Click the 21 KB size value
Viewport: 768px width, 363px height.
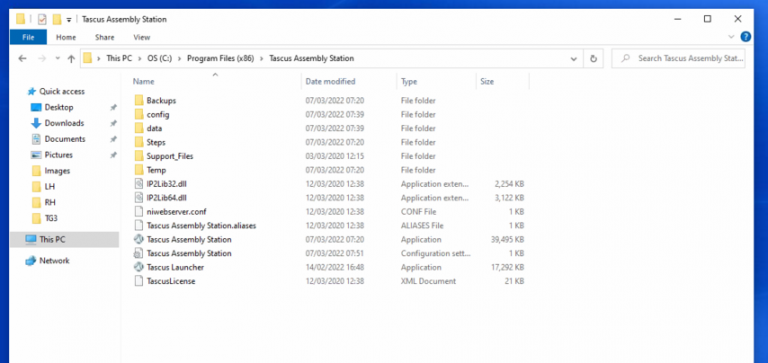click(514, 281)
